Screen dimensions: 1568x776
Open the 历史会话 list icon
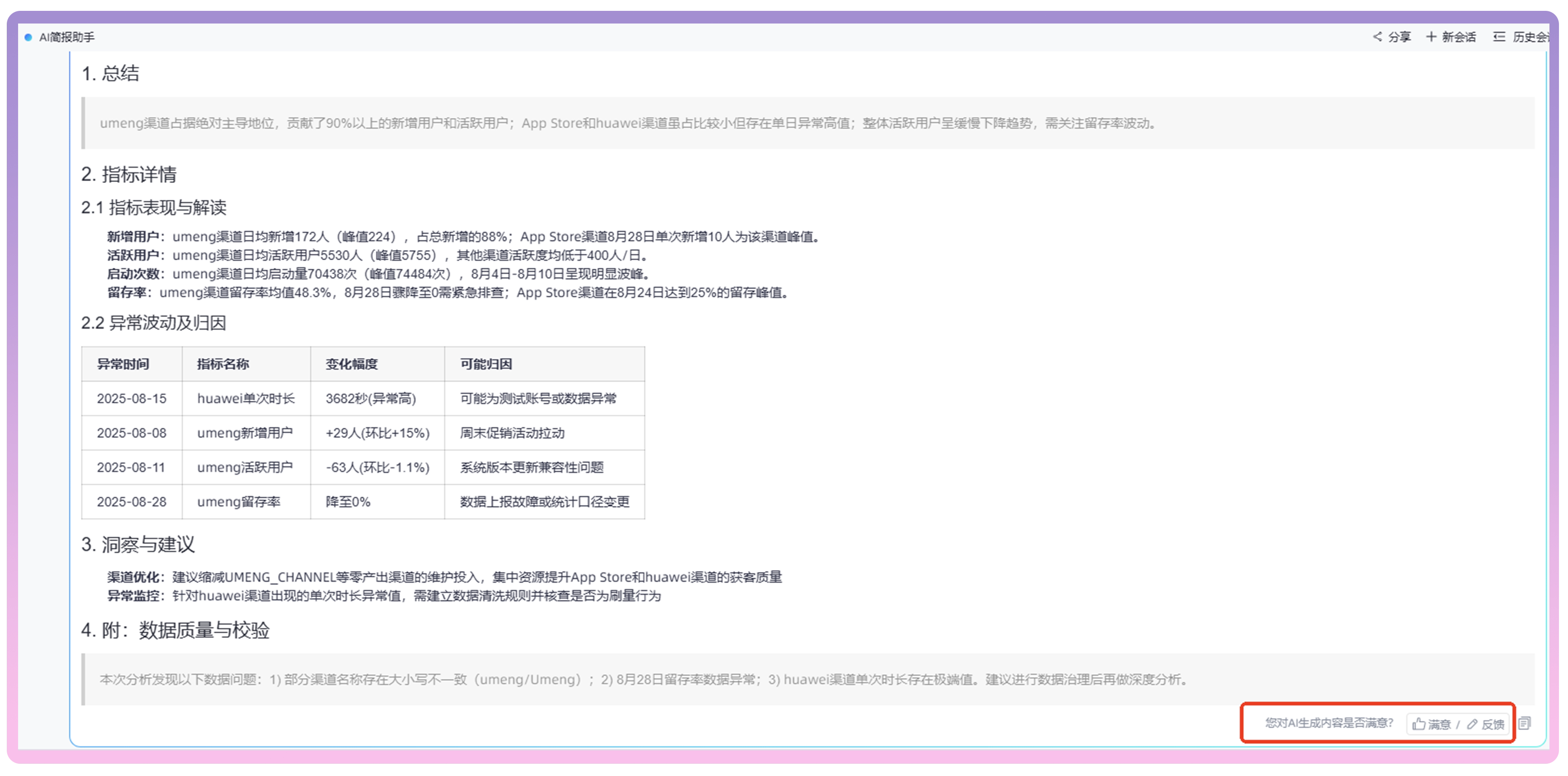coord(1499,37)
